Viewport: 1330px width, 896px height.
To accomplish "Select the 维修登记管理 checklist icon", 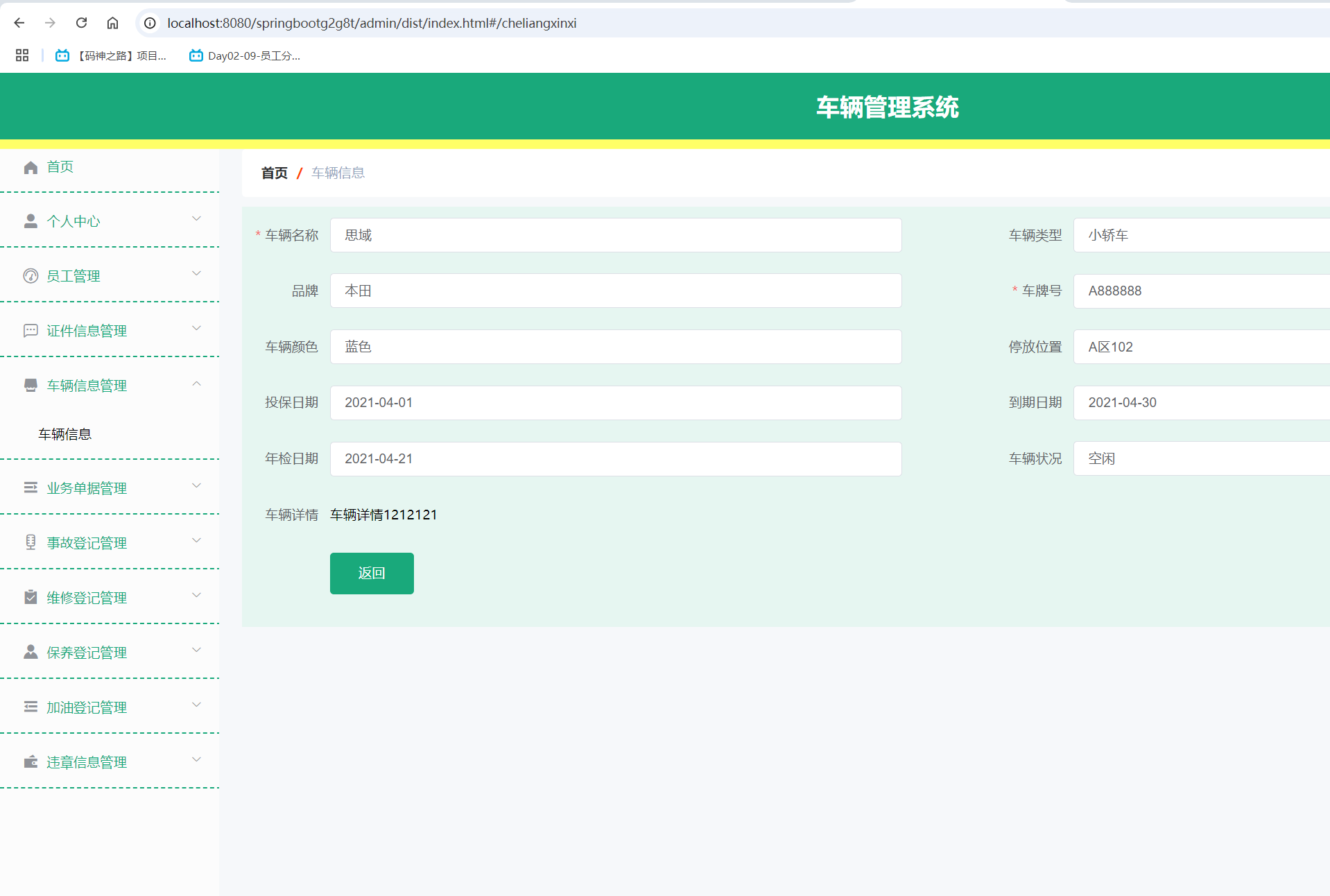I will point(30,596).
